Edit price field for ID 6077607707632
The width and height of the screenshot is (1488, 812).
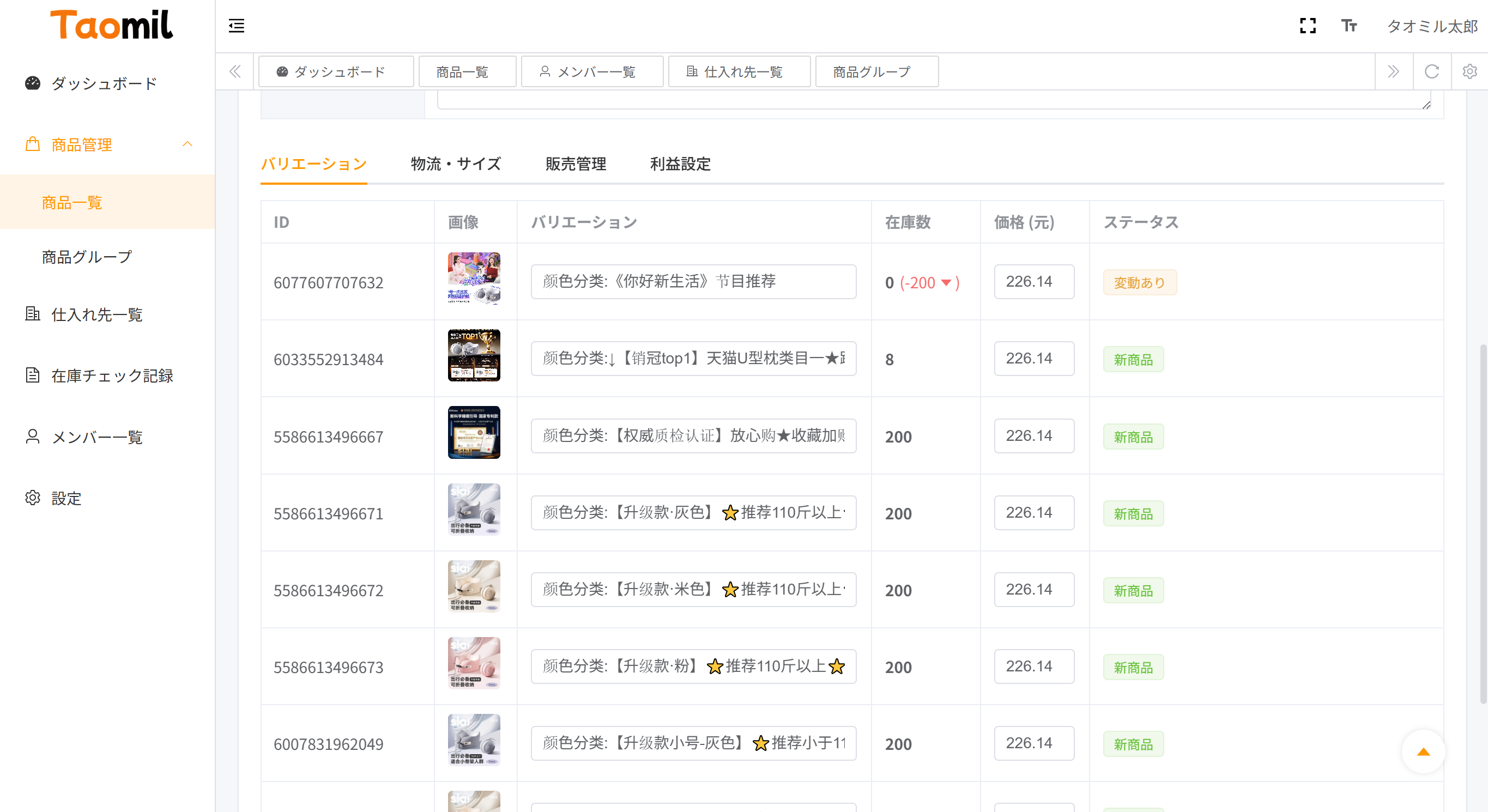click(1034, 281)
